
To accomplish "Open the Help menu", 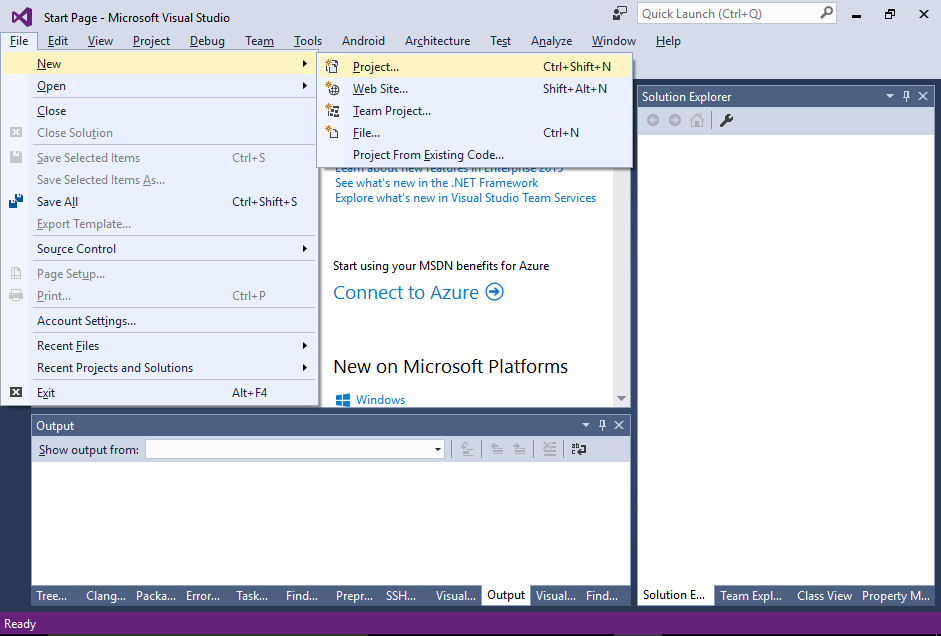I will click(668, 41).
